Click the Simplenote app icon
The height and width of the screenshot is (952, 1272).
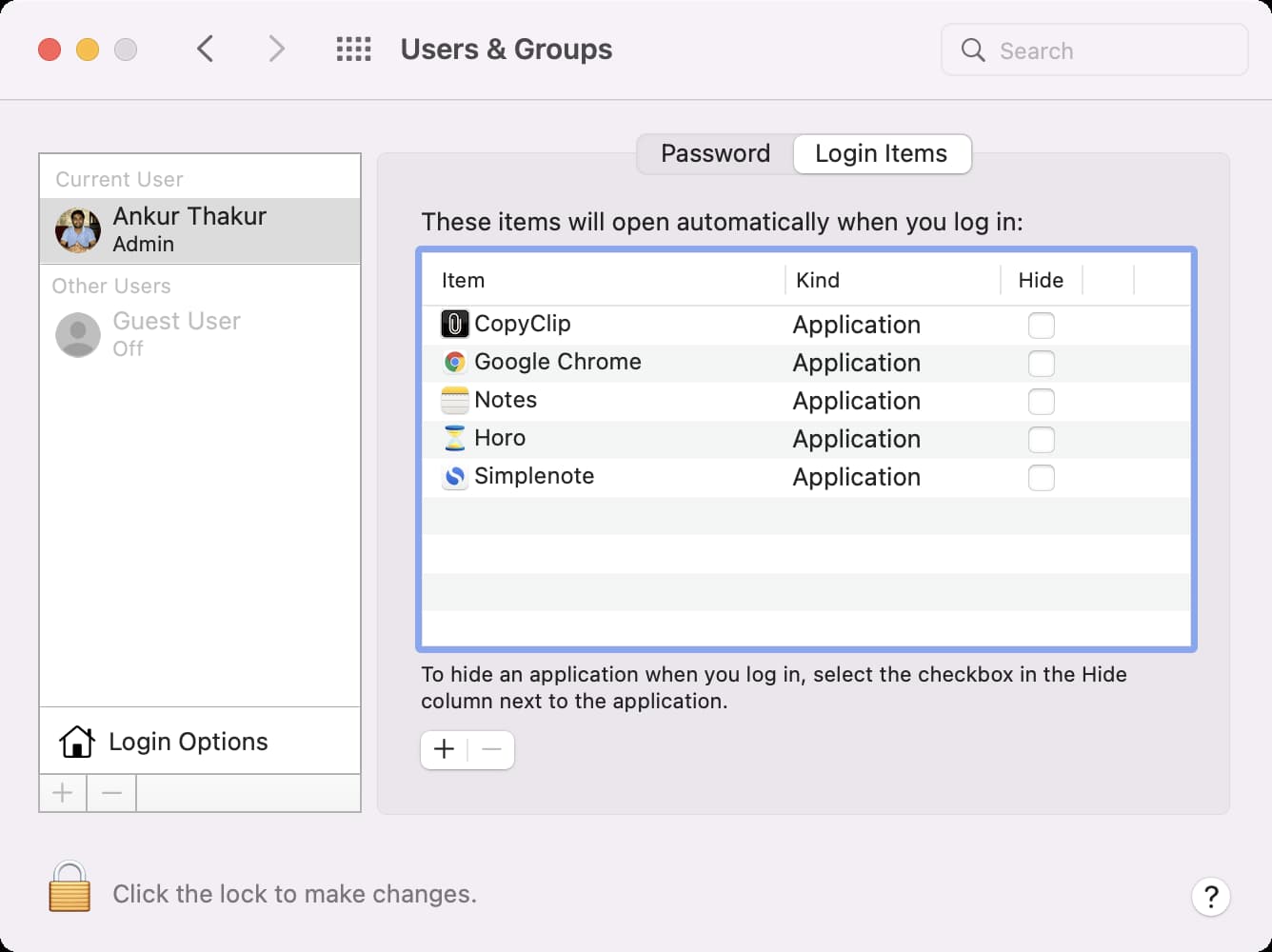pos(455,477)
